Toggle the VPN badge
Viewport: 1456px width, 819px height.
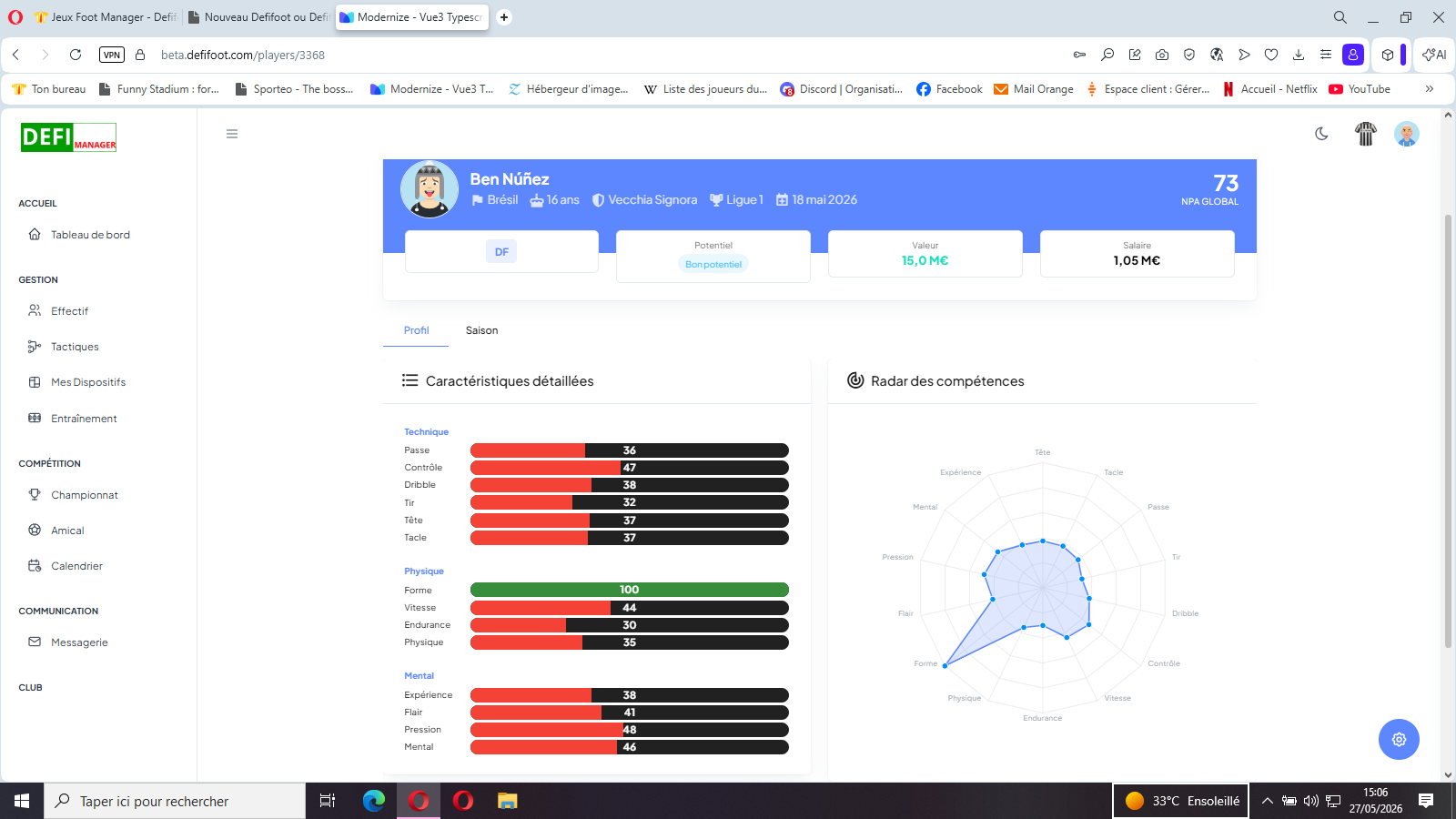111,55
